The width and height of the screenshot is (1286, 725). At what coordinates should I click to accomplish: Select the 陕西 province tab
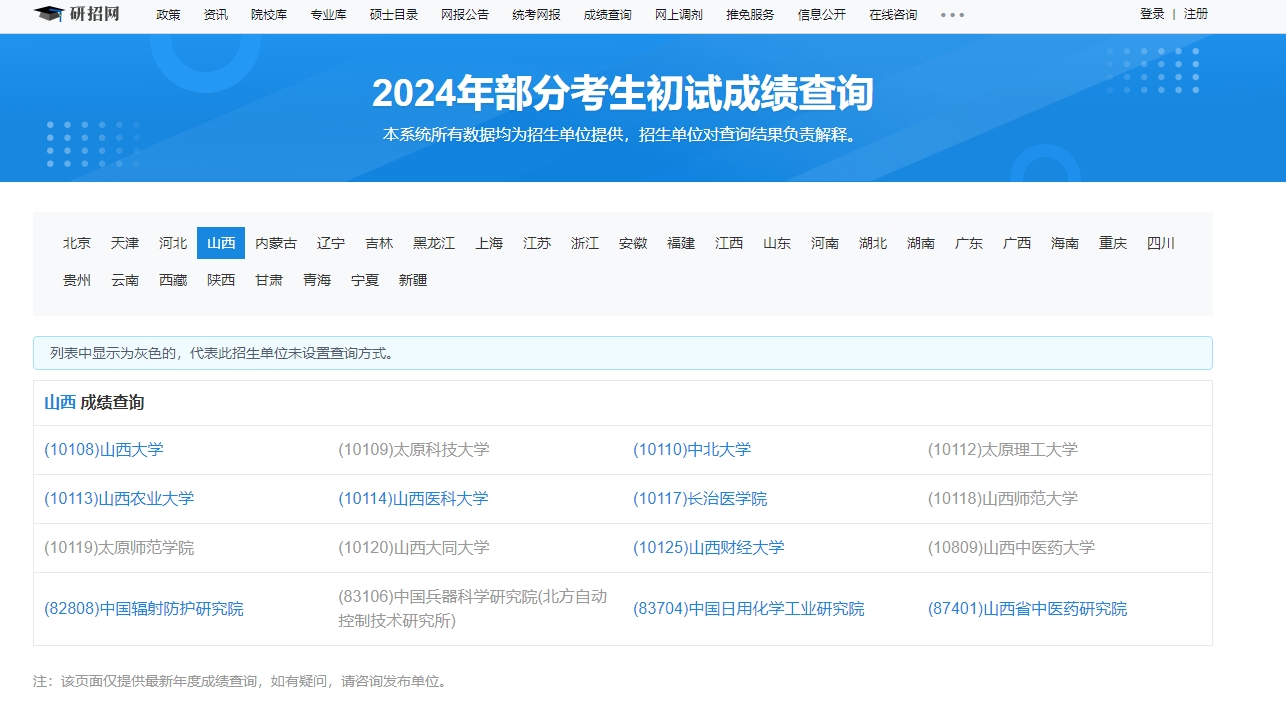click(221, 280)
